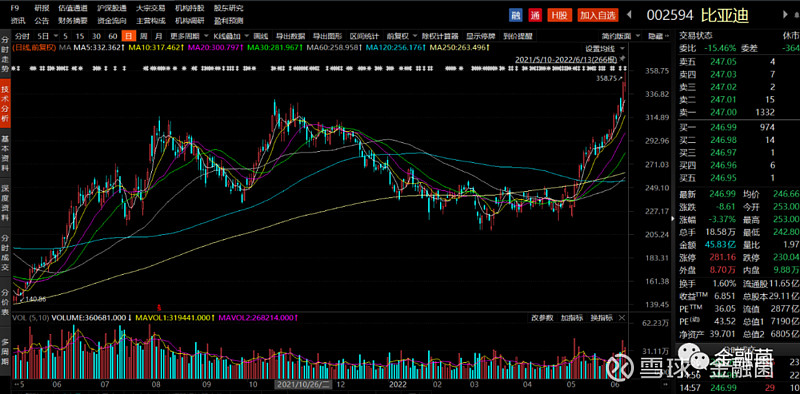The height and width of the screenshot is (394, 800).
Task: Click the date range 2021/5/10-2022/6/13 link
Action: tap(565, 59)
